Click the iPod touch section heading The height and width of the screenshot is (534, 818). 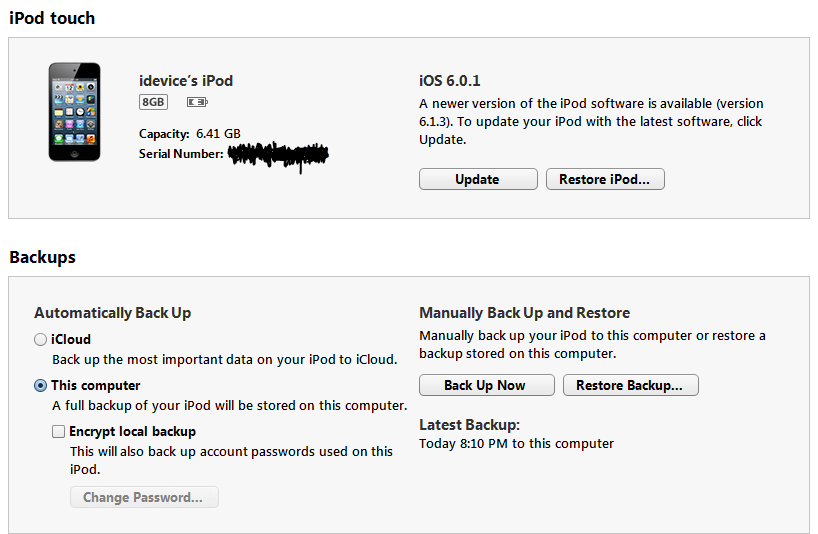[x=52, y=18]
